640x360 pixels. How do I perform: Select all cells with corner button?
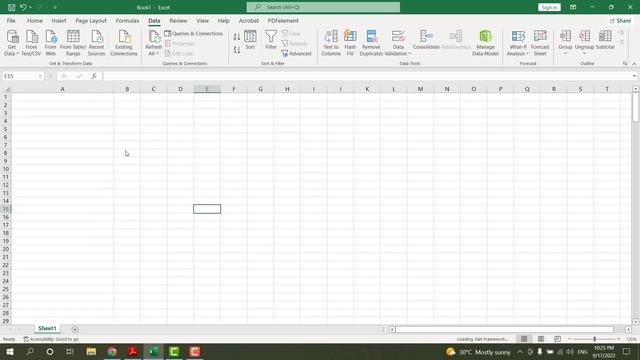[6, 89]
